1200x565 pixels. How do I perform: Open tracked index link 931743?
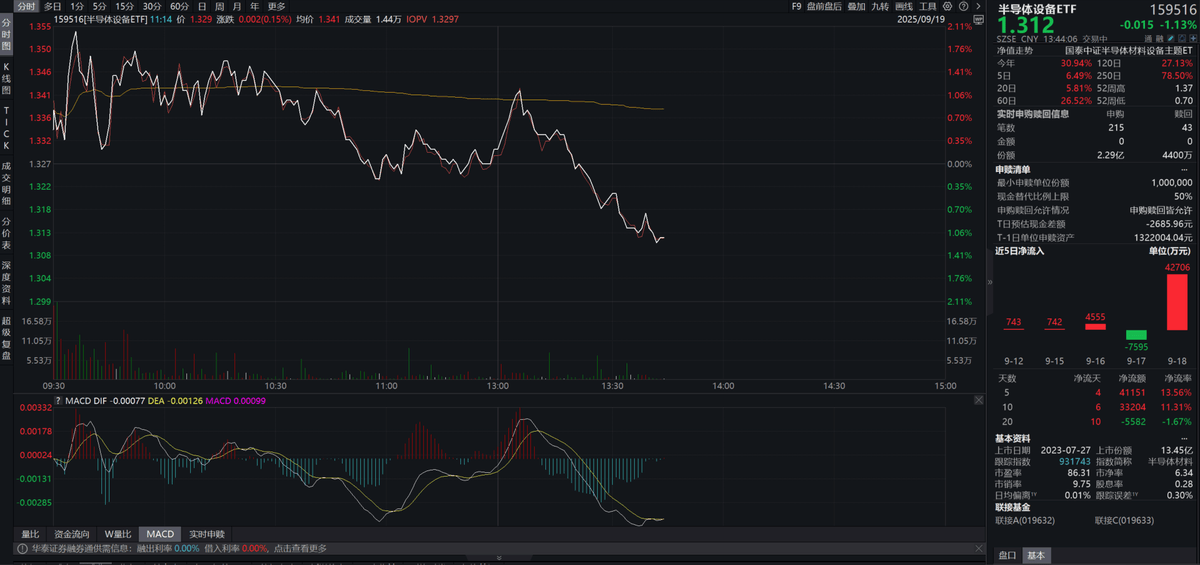tap(1075, 461)
